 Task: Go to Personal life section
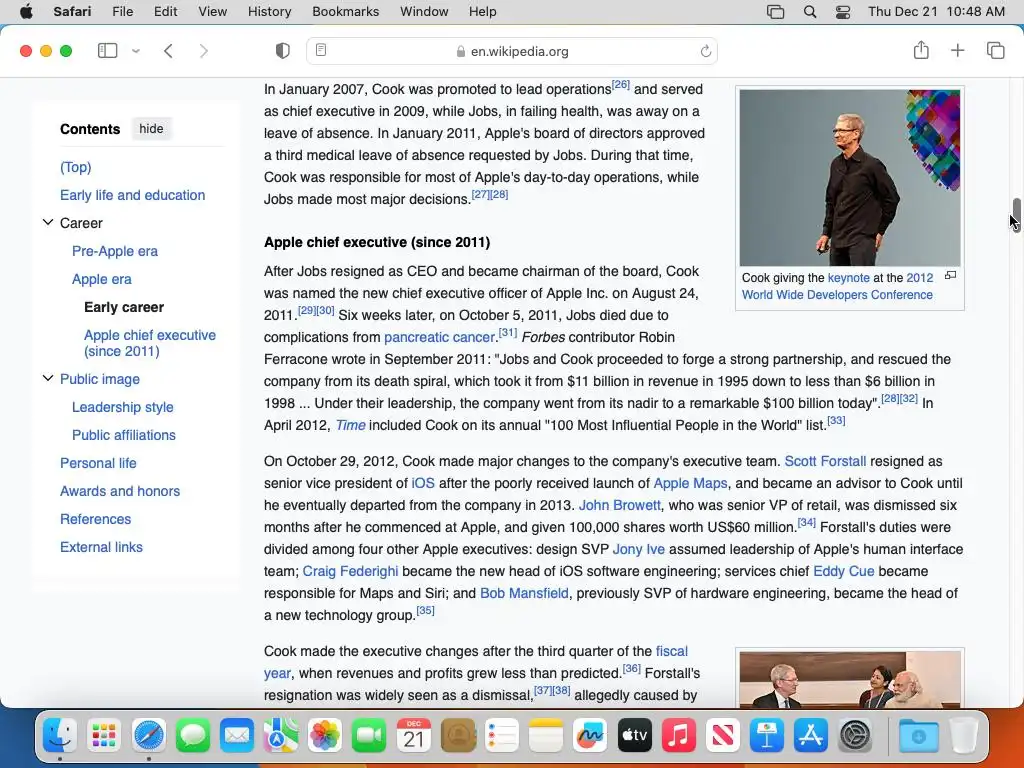click(99, 464)
